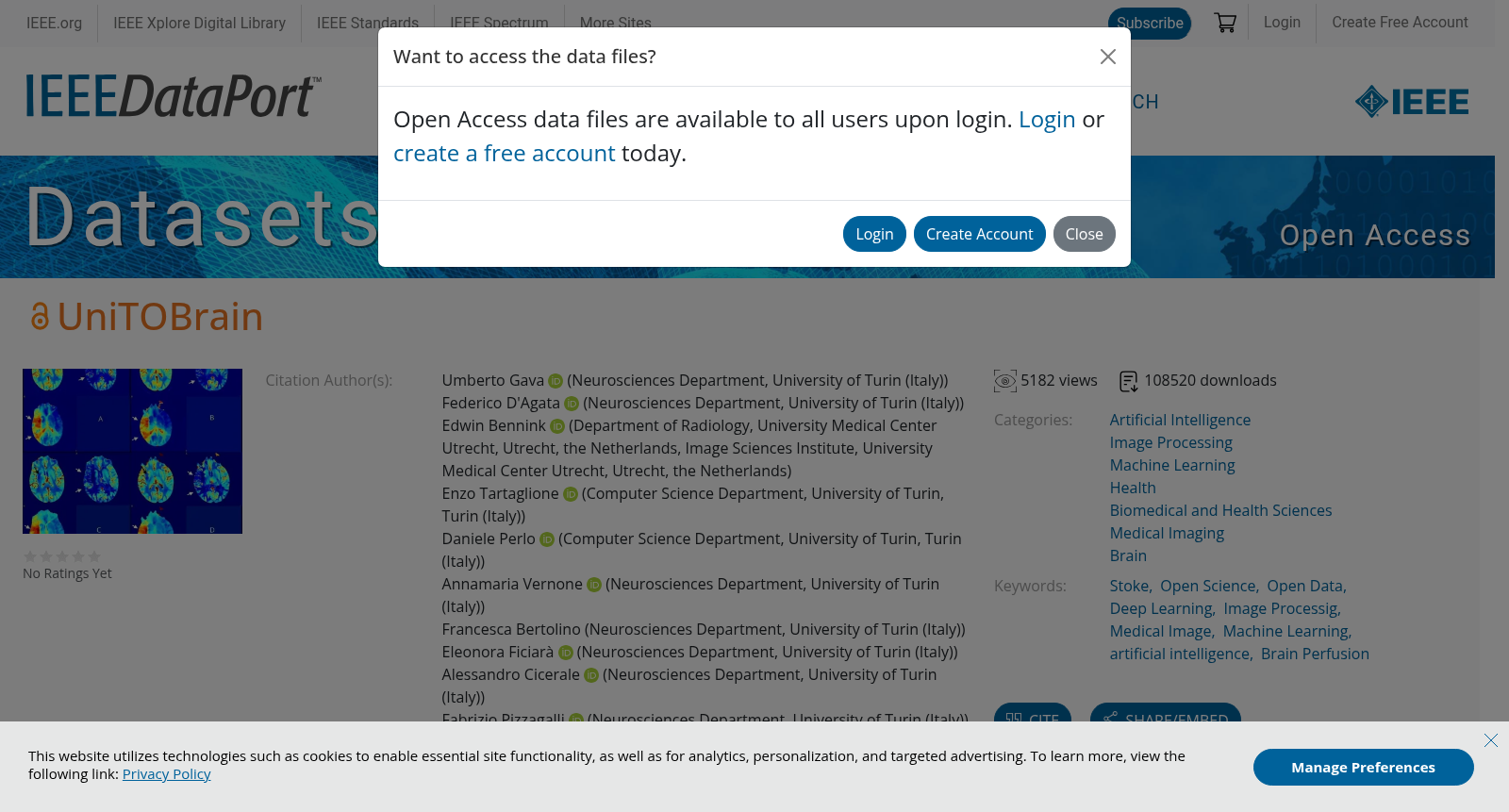The width and height of the screenshot is (1509, 812).
Task: Dismiss the cookie banner with its X
Action: [1491, 740]
